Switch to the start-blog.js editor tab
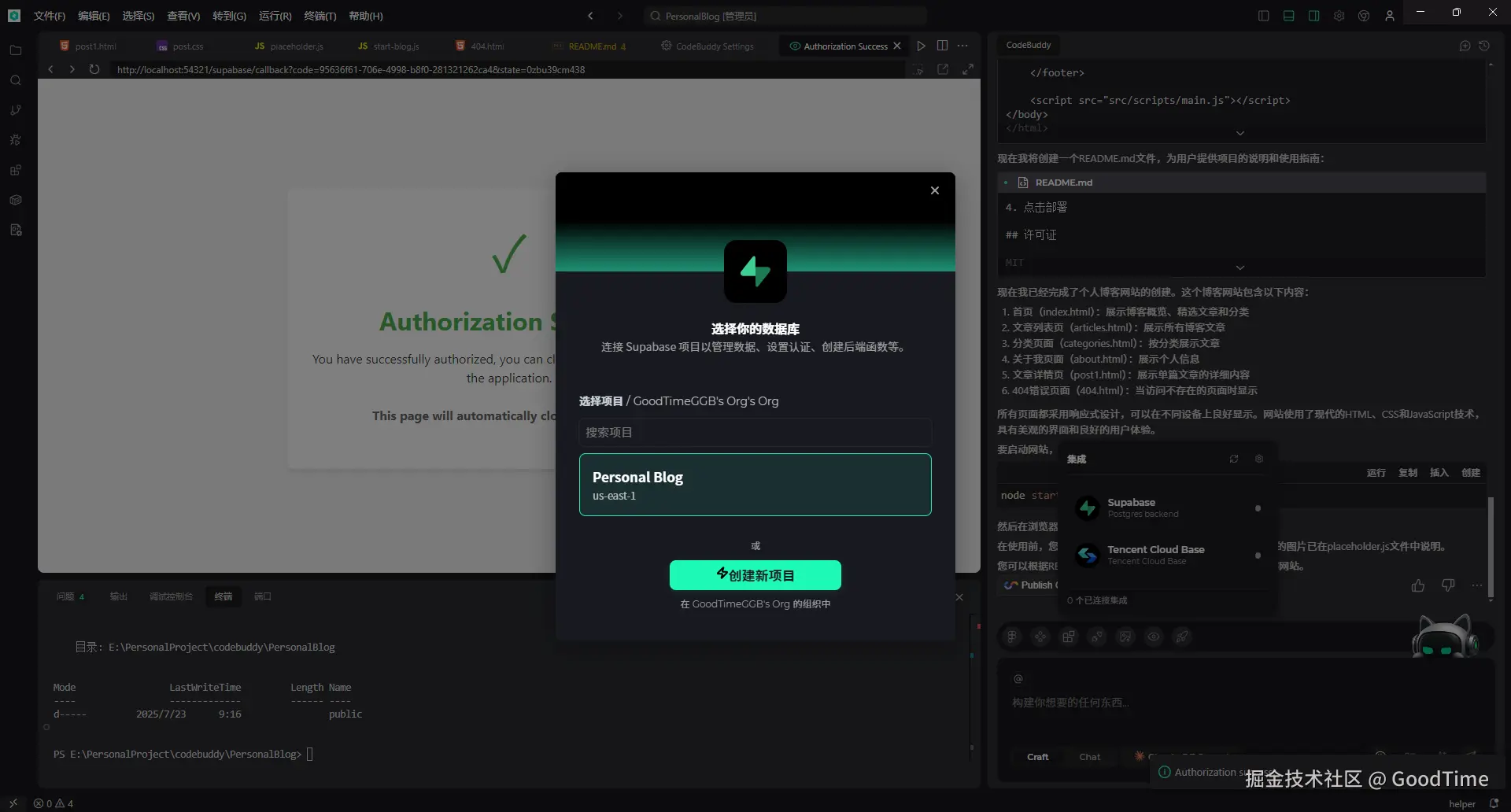 389,46
